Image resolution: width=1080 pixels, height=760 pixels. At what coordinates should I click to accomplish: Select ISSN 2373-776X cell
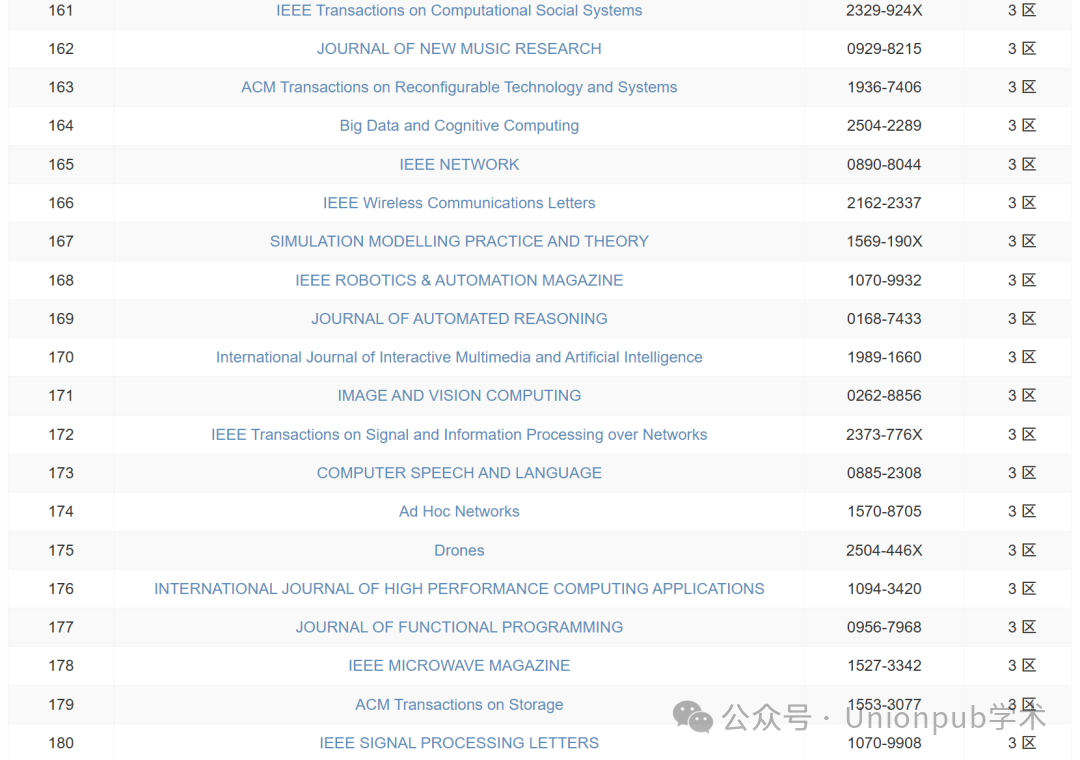(884, 435)
